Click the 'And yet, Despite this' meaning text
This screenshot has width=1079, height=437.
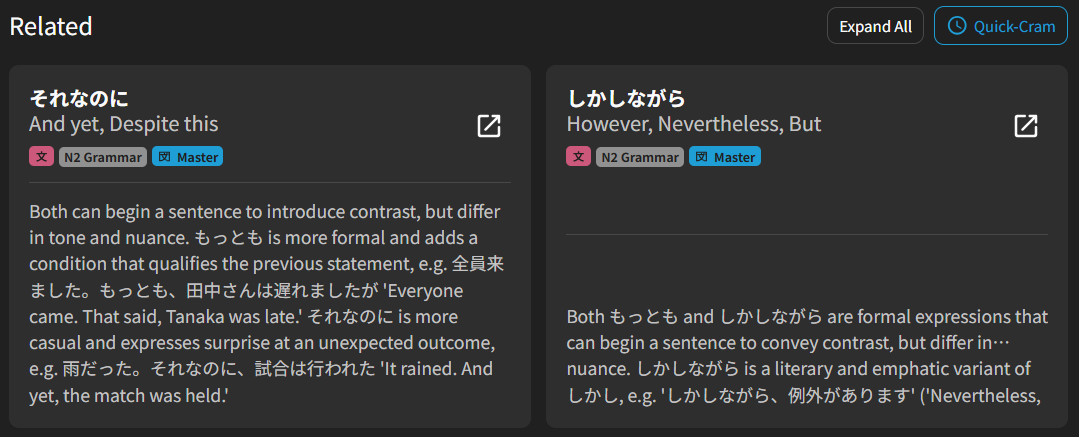[x=124, y=124]
